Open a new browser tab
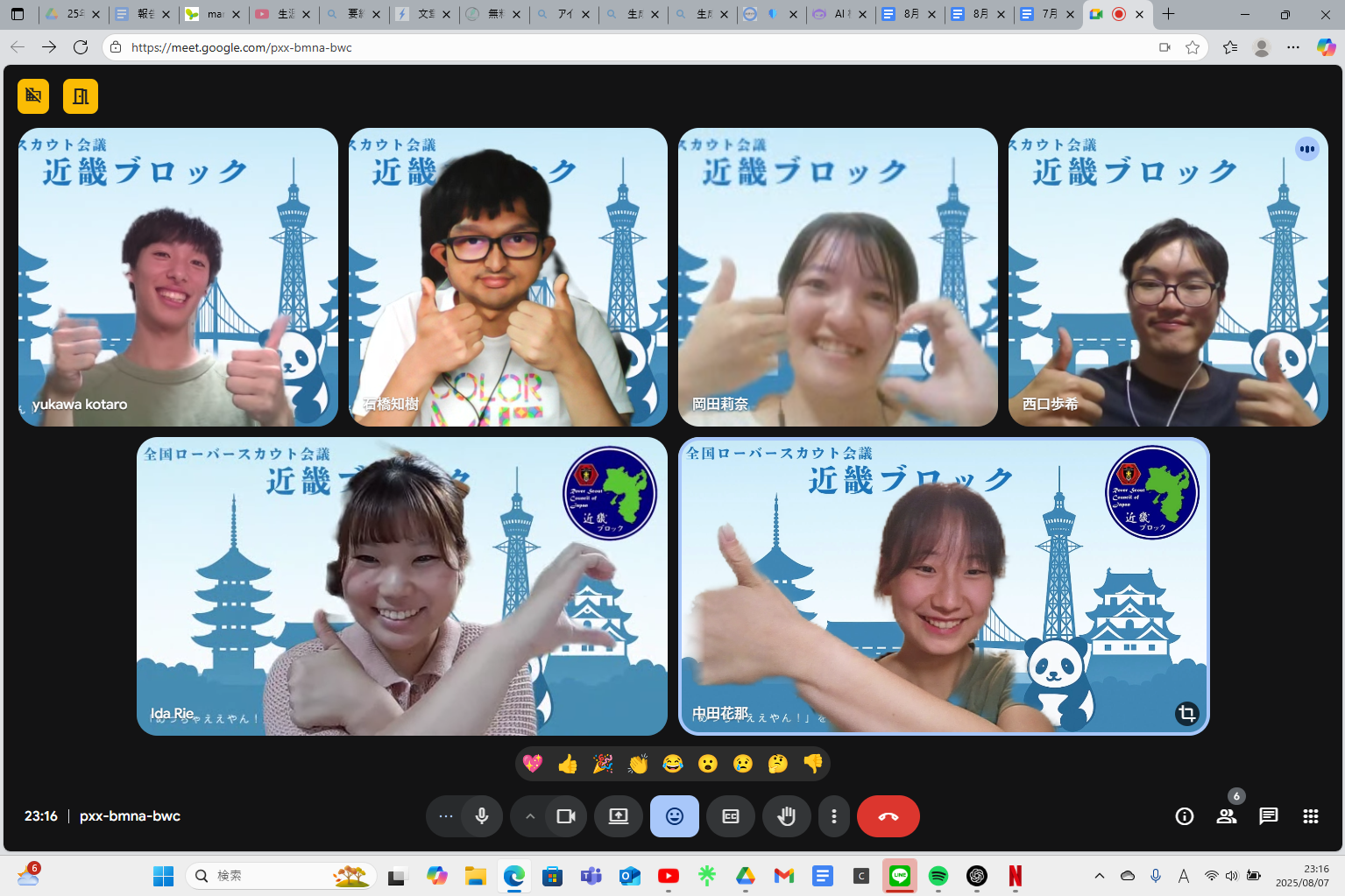Image resolution: width=1345 pixels, height=896 pixels. (x=1168, y=14)
